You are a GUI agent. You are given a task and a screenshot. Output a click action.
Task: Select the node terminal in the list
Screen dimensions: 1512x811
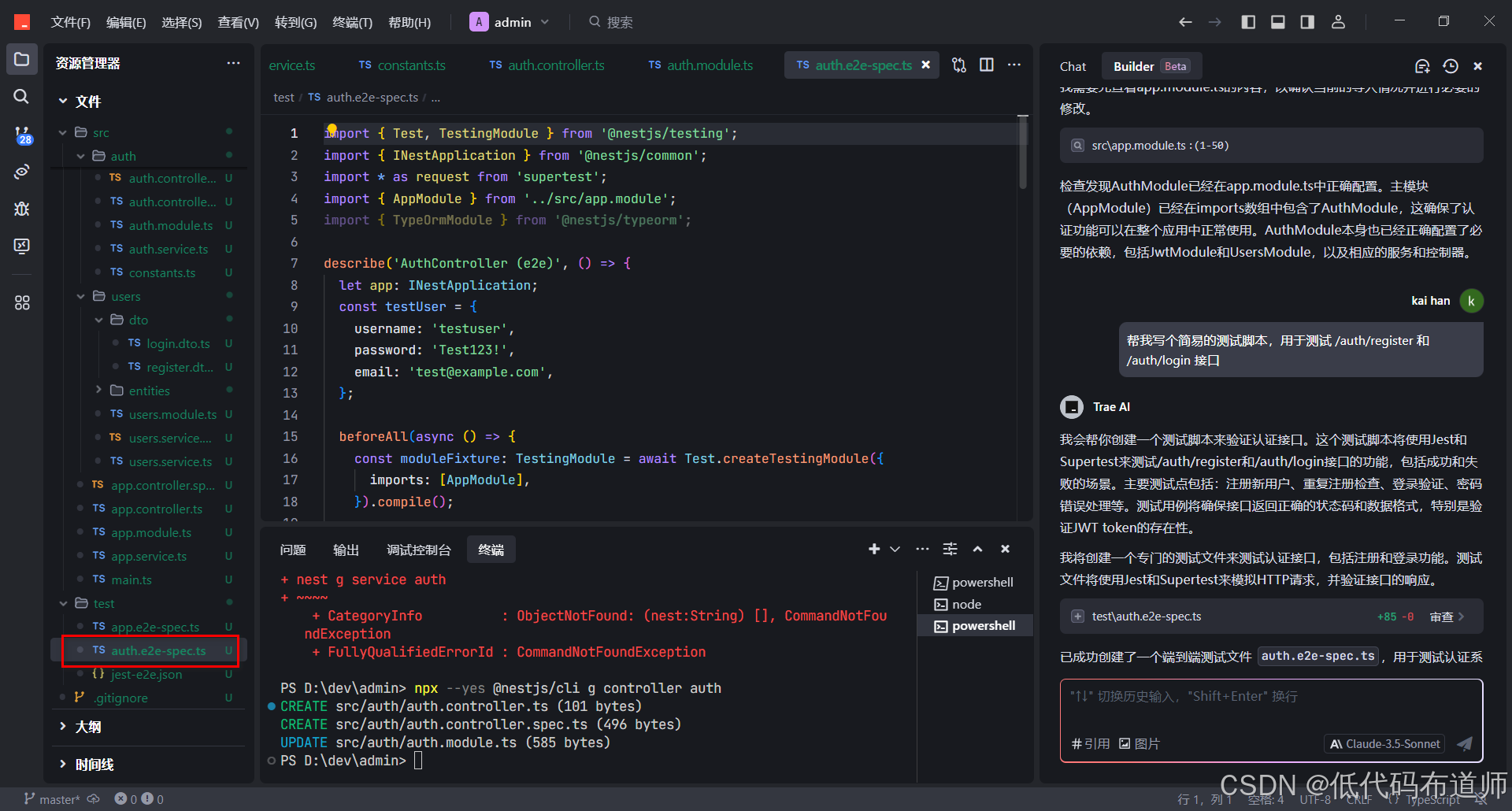975,604
